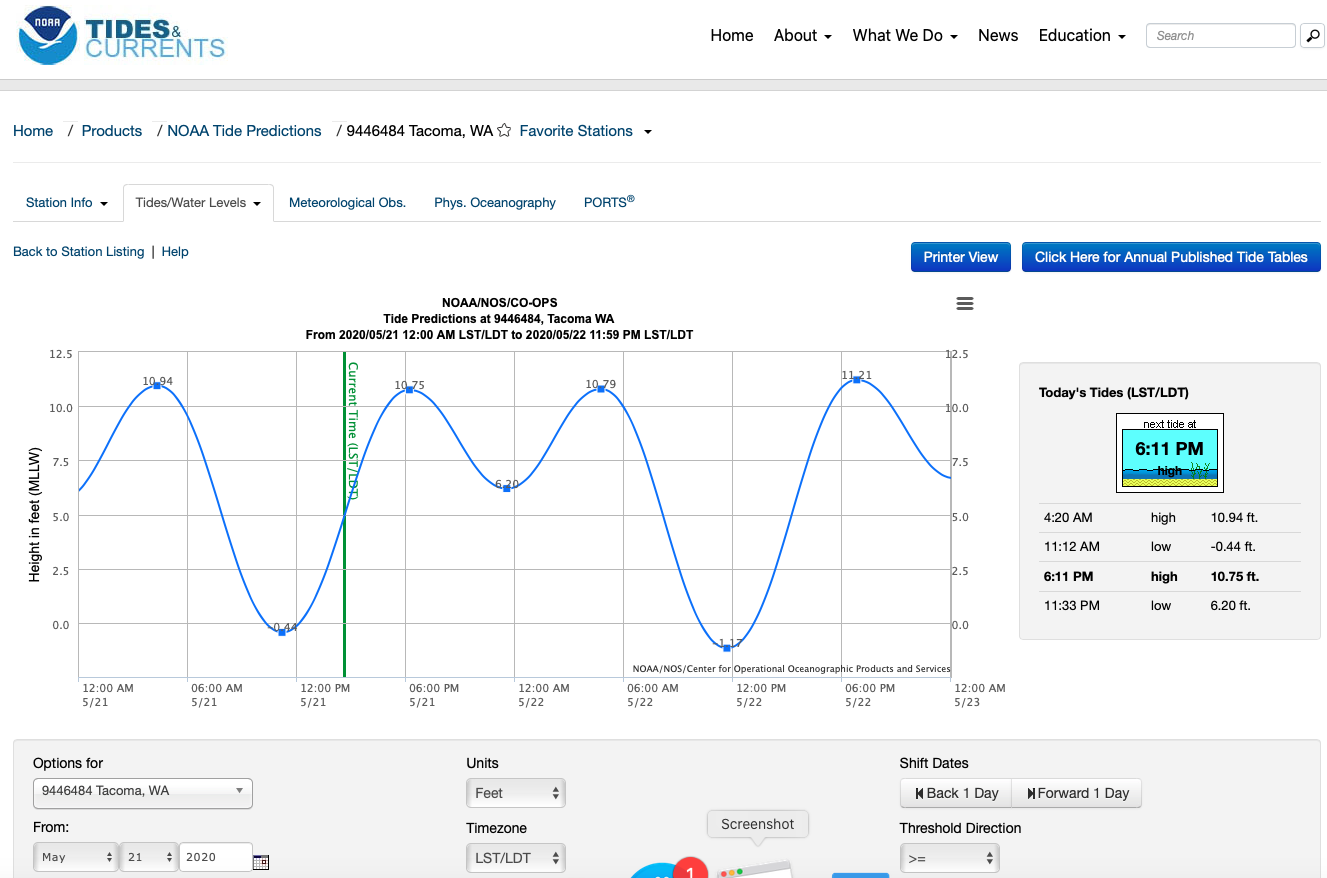Viewport: 1327px width, 878px height.
Task: Open the station selector 9446484 Tacoma, WA
Action: [143, 792]
